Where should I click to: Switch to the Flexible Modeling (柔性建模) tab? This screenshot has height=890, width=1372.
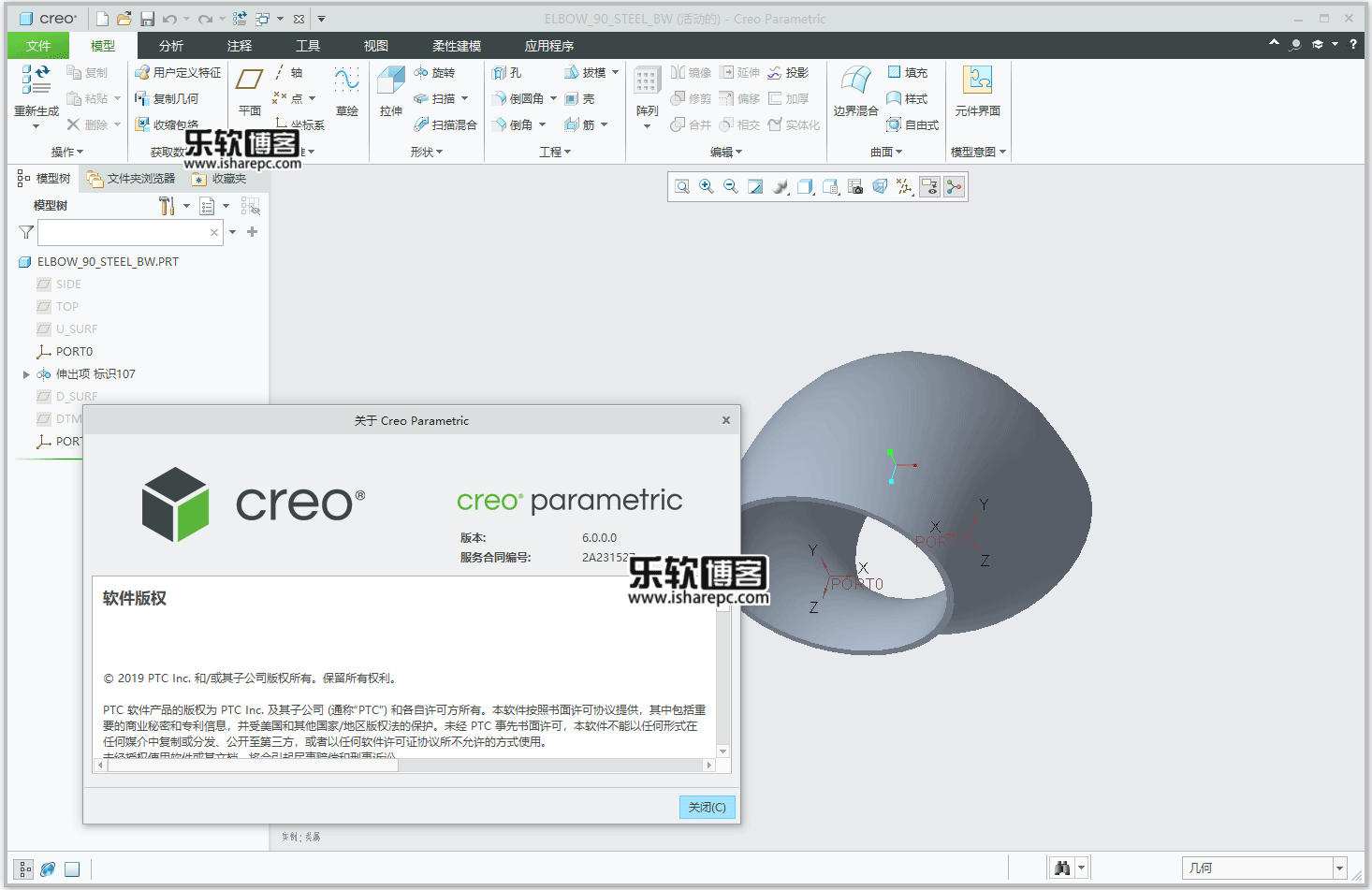click(457, 46)
